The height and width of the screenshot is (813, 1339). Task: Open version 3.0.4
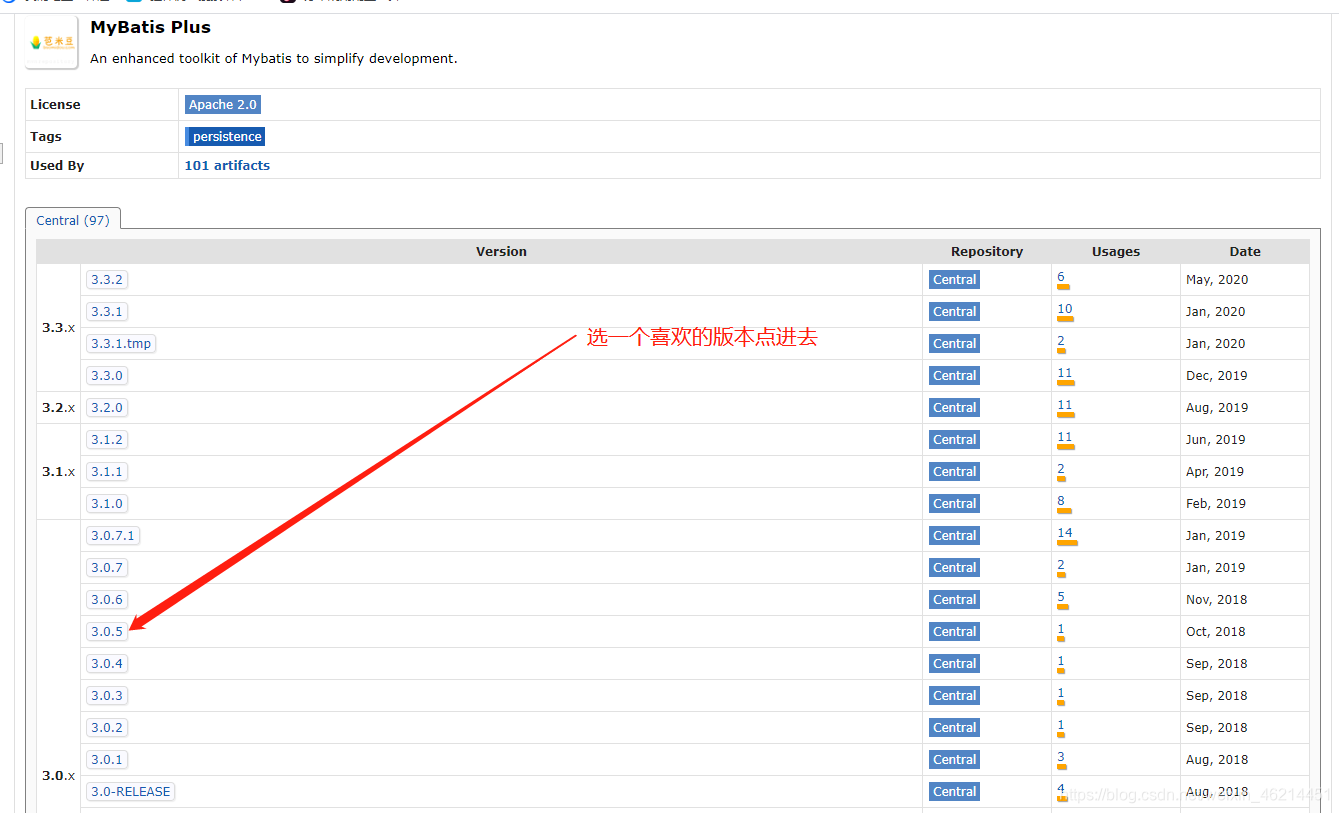coord(107,663)
